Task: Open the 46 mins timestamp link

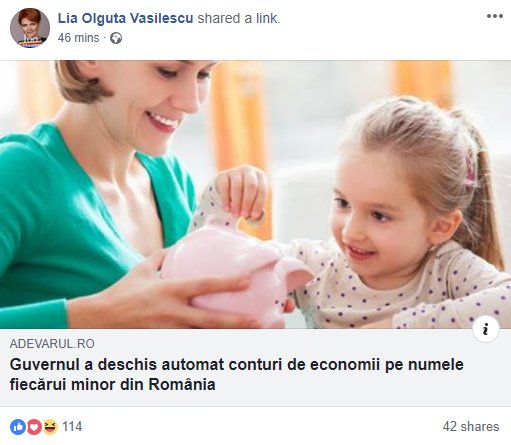Action: tap(78, 38)
